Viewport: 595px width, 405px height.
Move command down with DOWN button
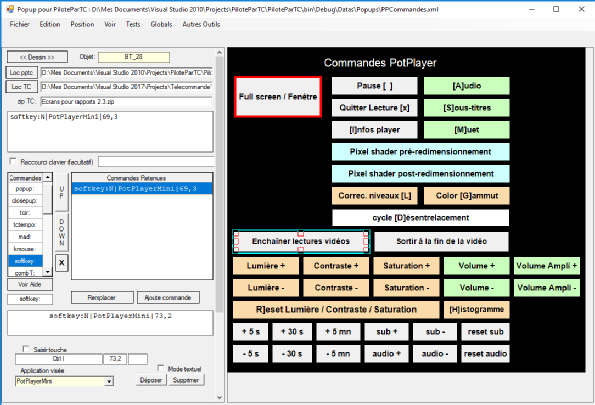(x=62, y=232)
